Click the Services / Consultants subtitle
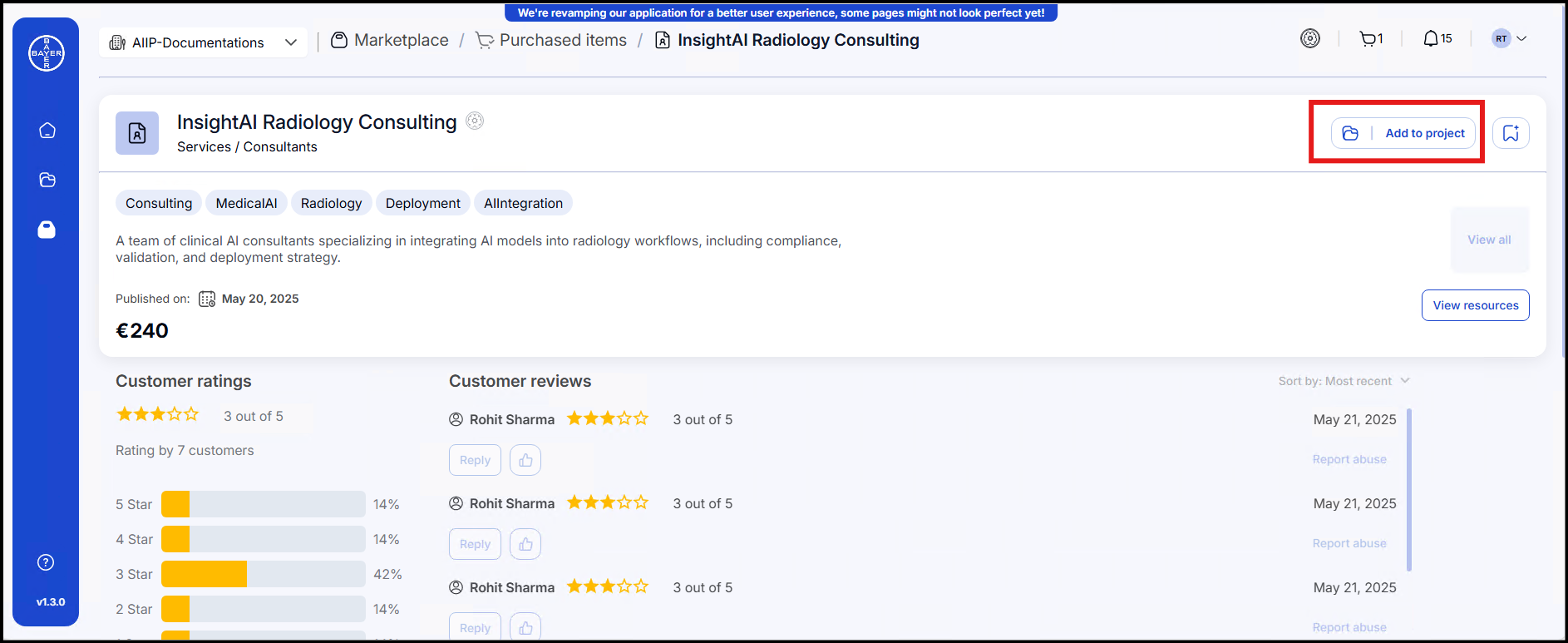Viewport: 1568px width, 643px height. point(247,146)
